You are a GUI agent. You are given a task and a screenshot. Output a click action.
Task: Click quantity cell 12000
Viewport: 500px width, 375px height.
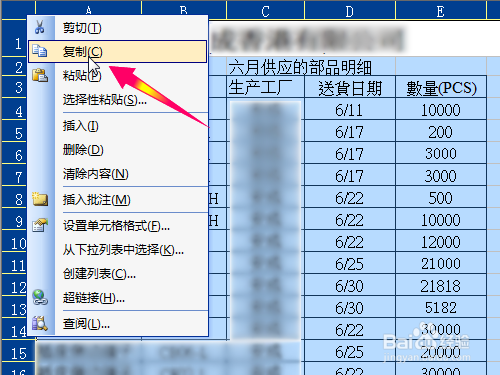click(441, 241)
